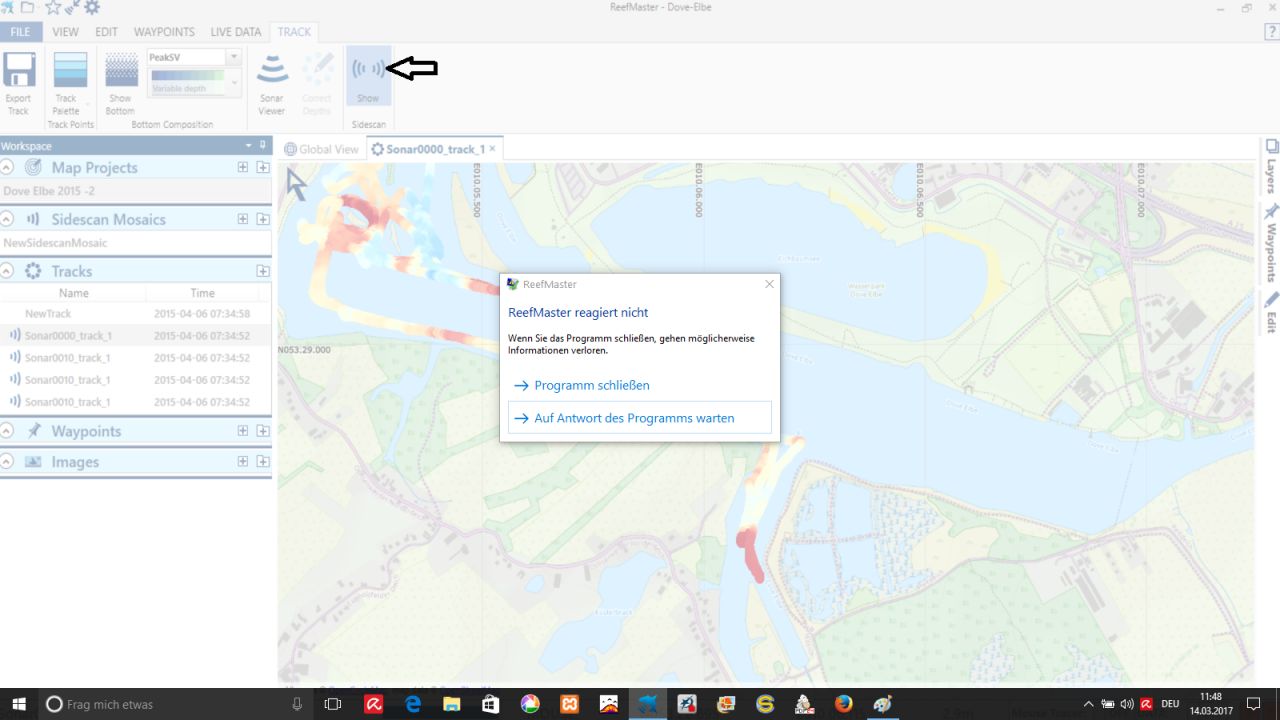Open Firefox from the taskbar
Screen dimensions: 1280x720
tap(843, 704)
